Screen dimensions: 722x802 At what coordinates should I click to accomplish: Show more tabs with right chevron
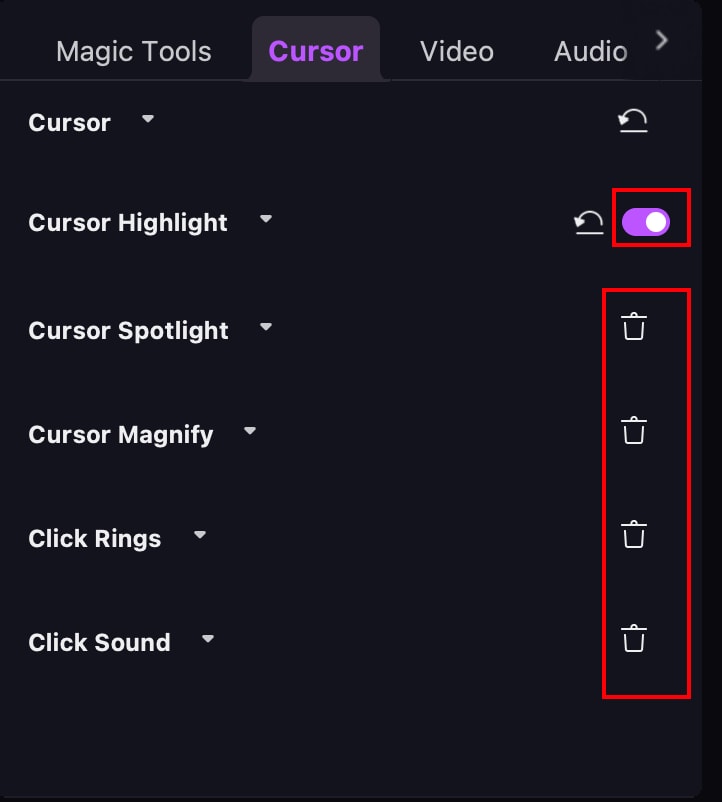pos(661,40)
